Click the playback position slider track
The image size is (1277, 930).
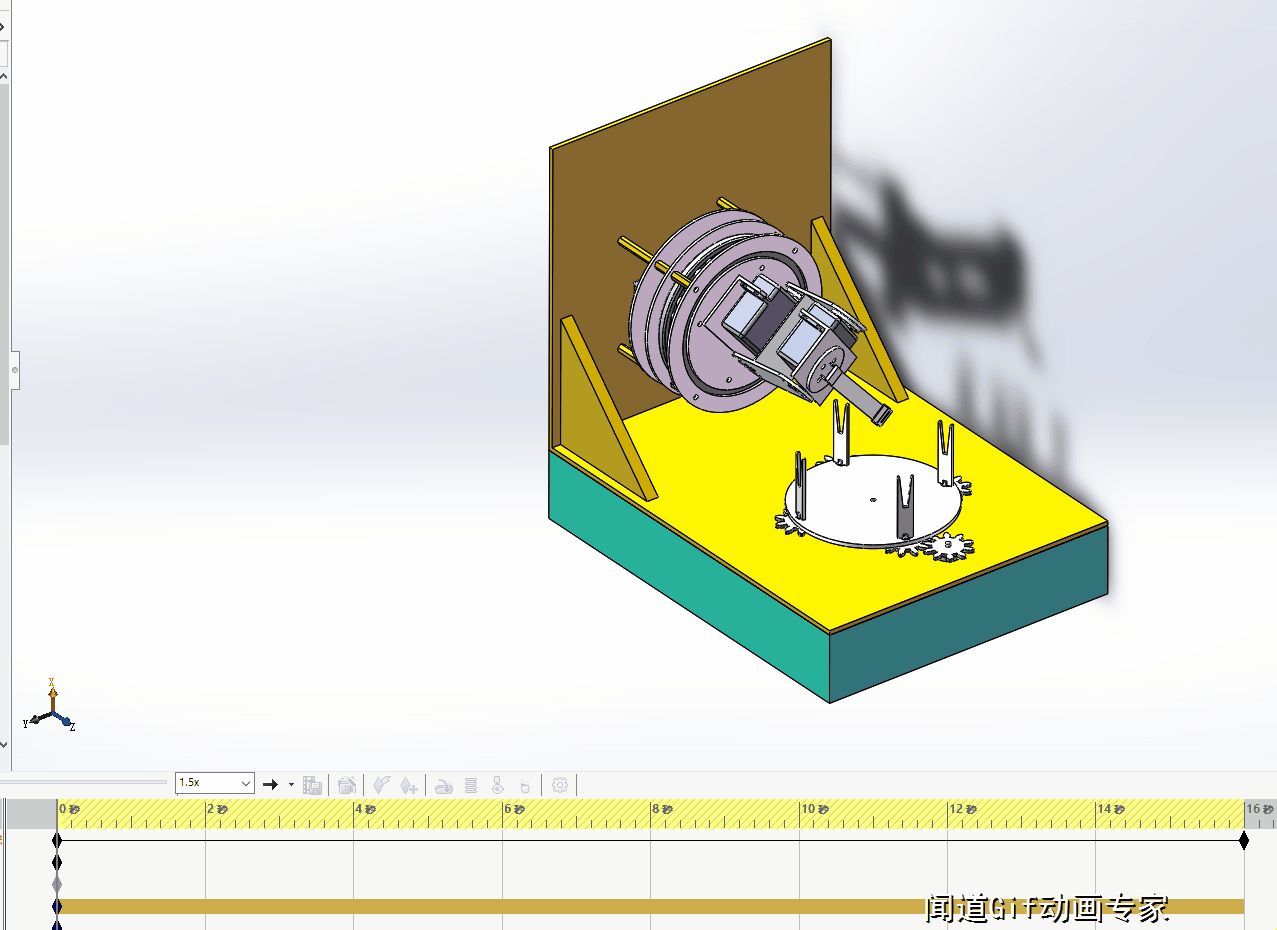click(x=84, y=782)
